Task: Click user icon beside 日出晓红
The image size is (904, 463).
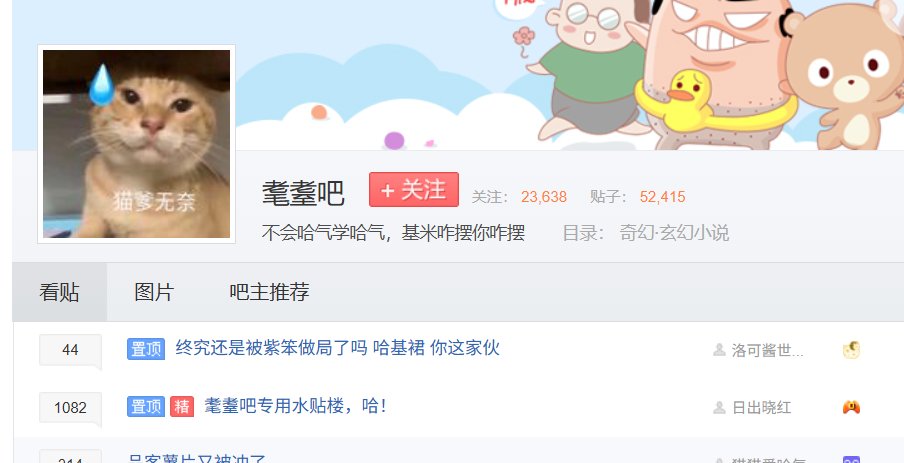Action: (x=720, y=408)
